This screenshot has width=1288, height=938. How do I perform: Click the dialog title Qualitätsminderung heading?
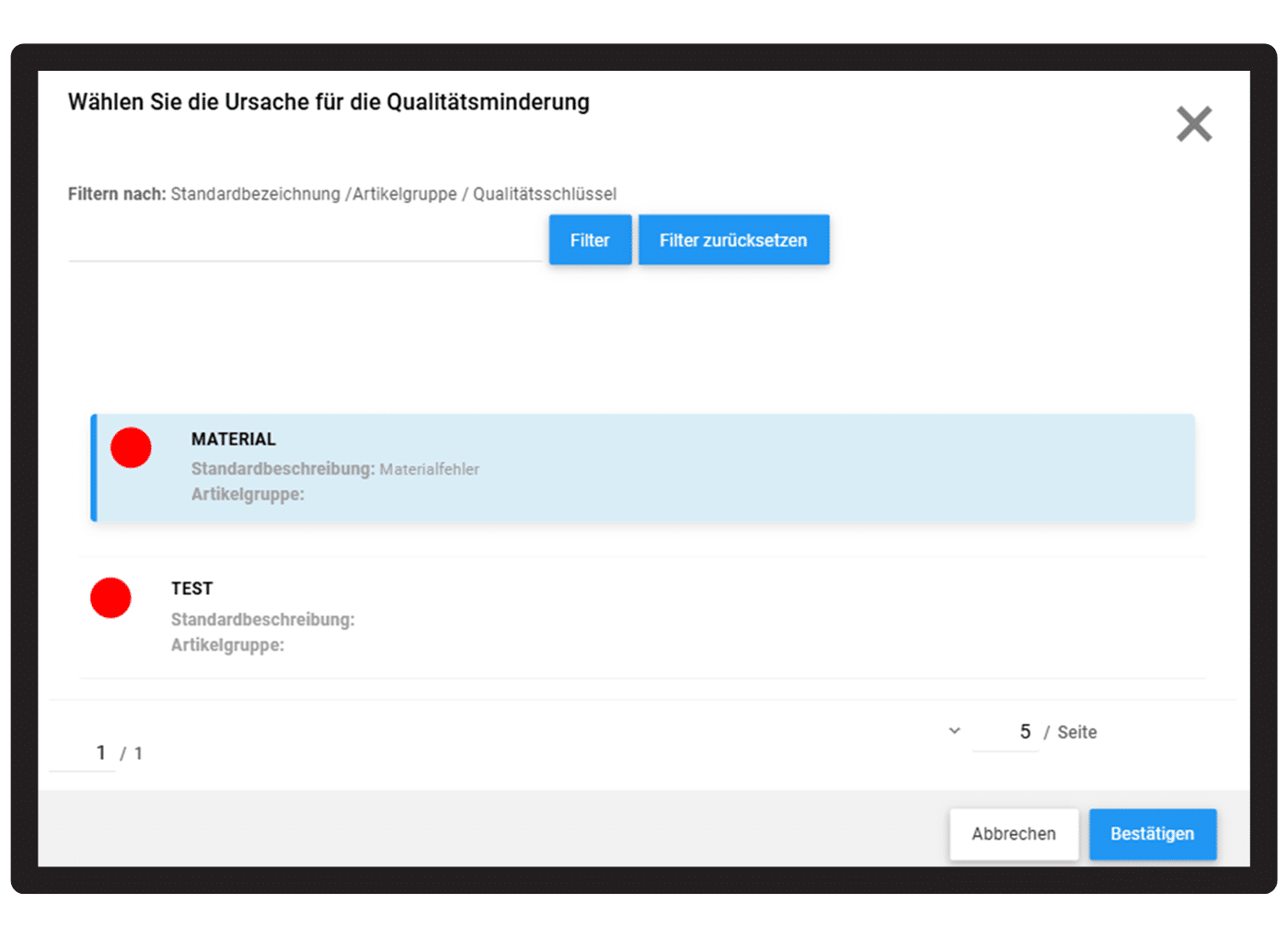click(328, 102)
